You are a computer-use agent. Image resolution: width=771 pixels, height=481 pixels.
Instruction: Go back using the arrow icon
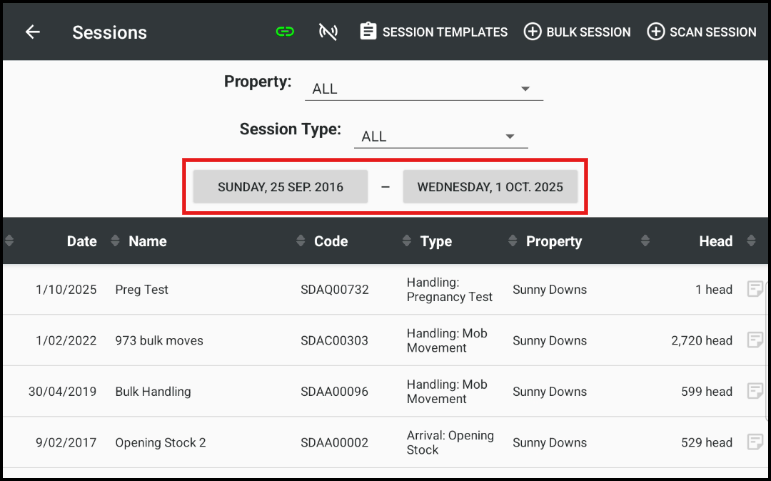[33, 32]
